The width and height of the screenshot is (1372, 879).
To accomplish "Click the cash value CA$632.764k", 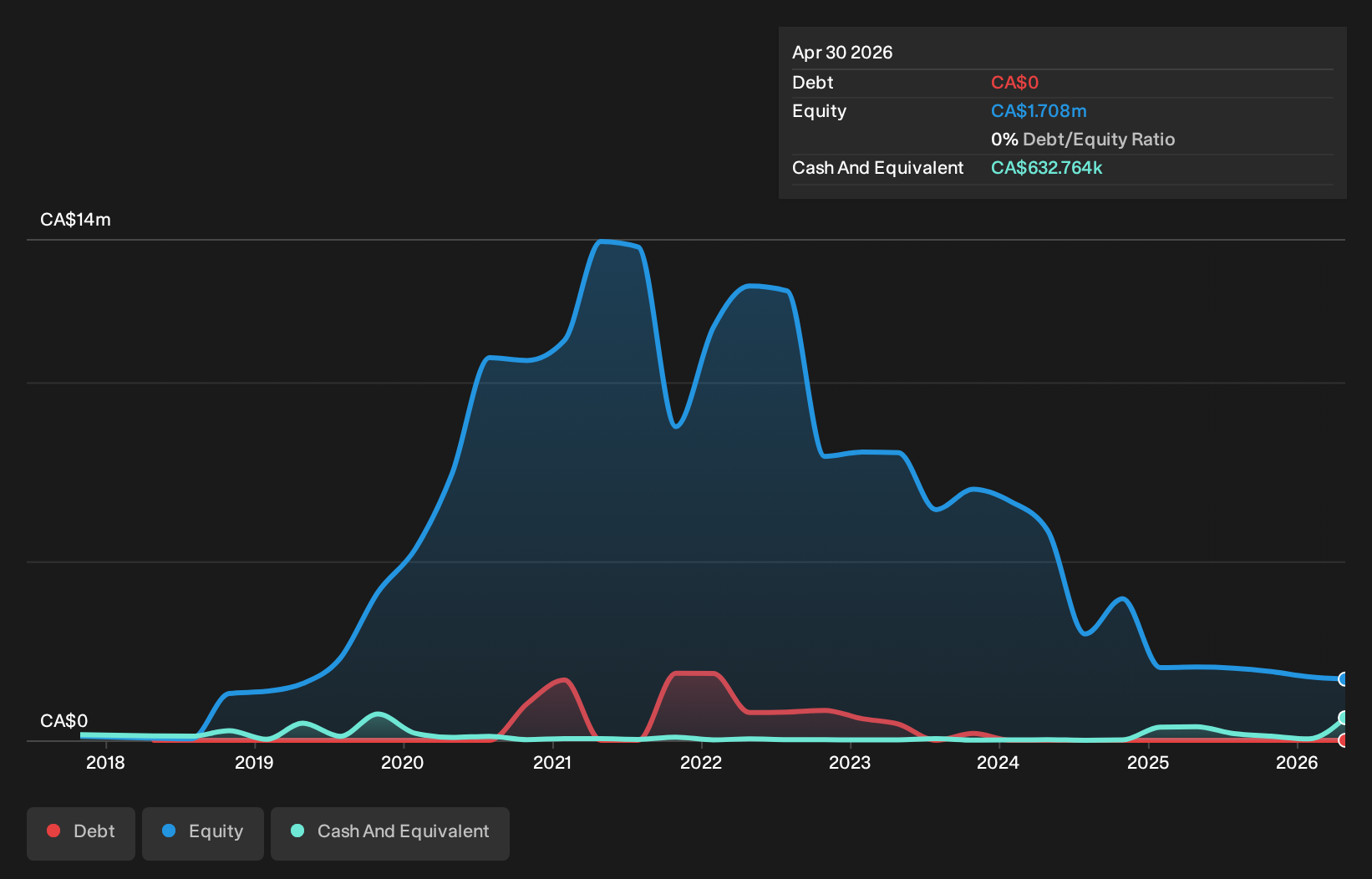I will coord(1046,168).
